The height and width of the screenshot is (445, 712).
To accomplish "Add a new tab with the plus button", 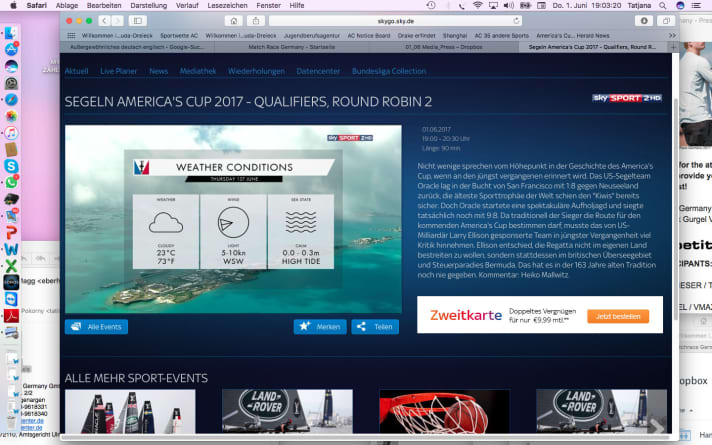I will [x=673, y=47].
